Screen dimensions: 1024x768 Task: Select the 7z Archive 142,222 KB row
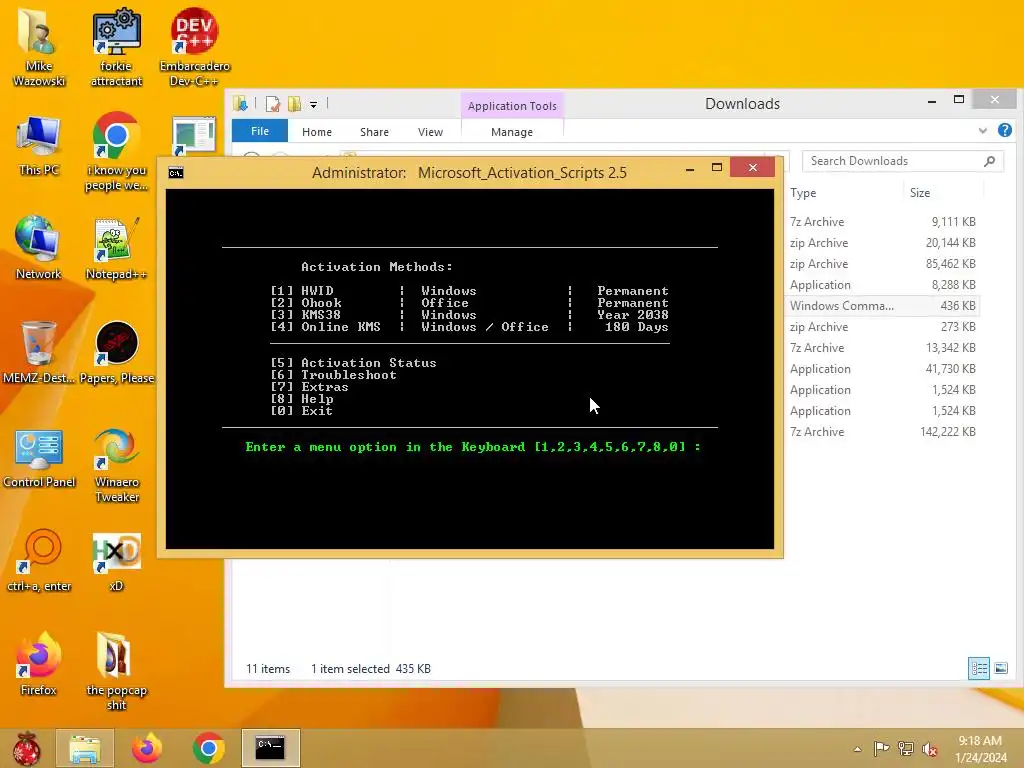(882, 432)
